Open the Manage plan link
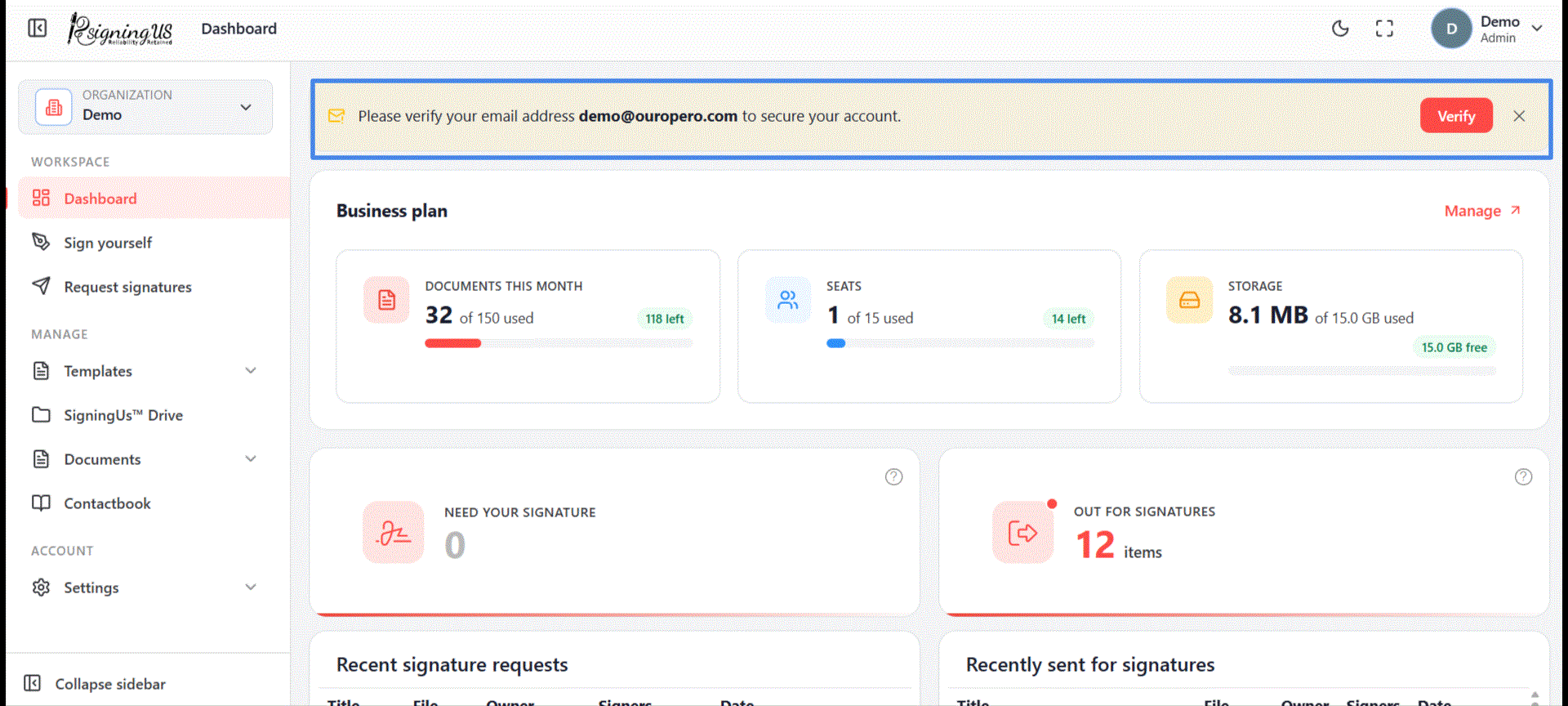 pos(1482,211)
